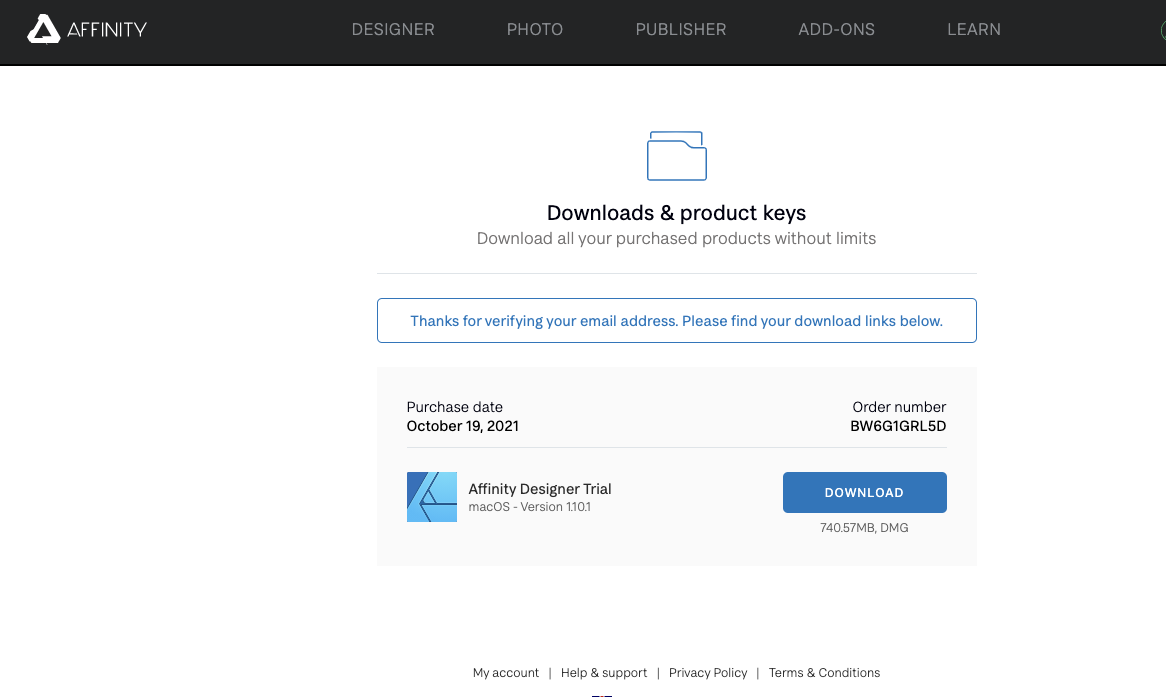This screenshot has height=697, width=1166.
Task: Open the PHOTO menu
Action: pyautogui.click(x=534, y=29)
